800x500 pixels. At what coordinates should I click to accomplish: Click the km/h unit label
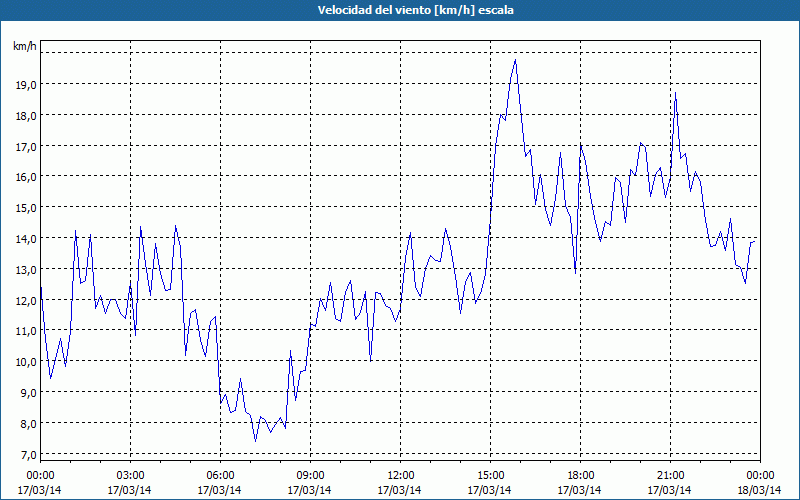25,47
